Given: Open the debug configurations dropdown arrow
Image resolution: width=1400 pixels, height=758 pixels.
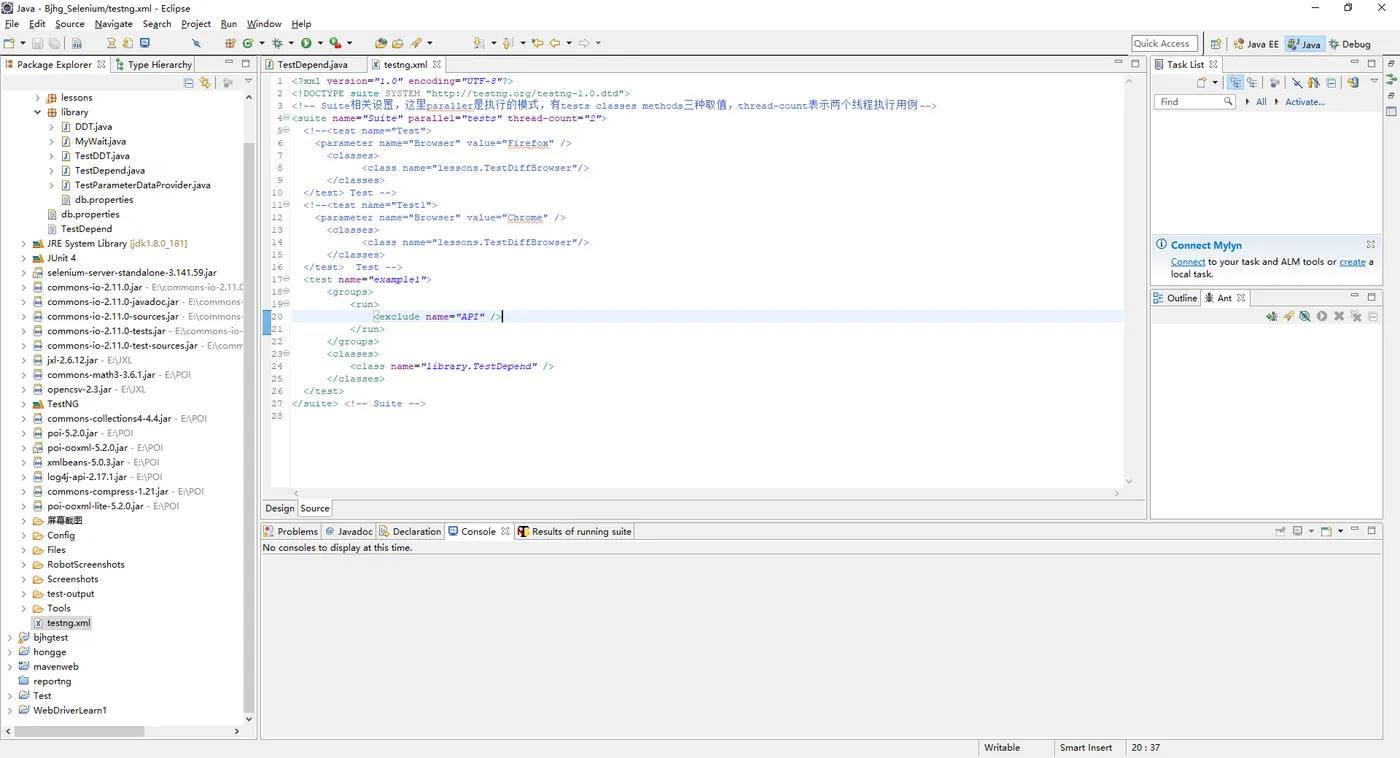Looking at the screenshot, I should click(x=291, y=43).
